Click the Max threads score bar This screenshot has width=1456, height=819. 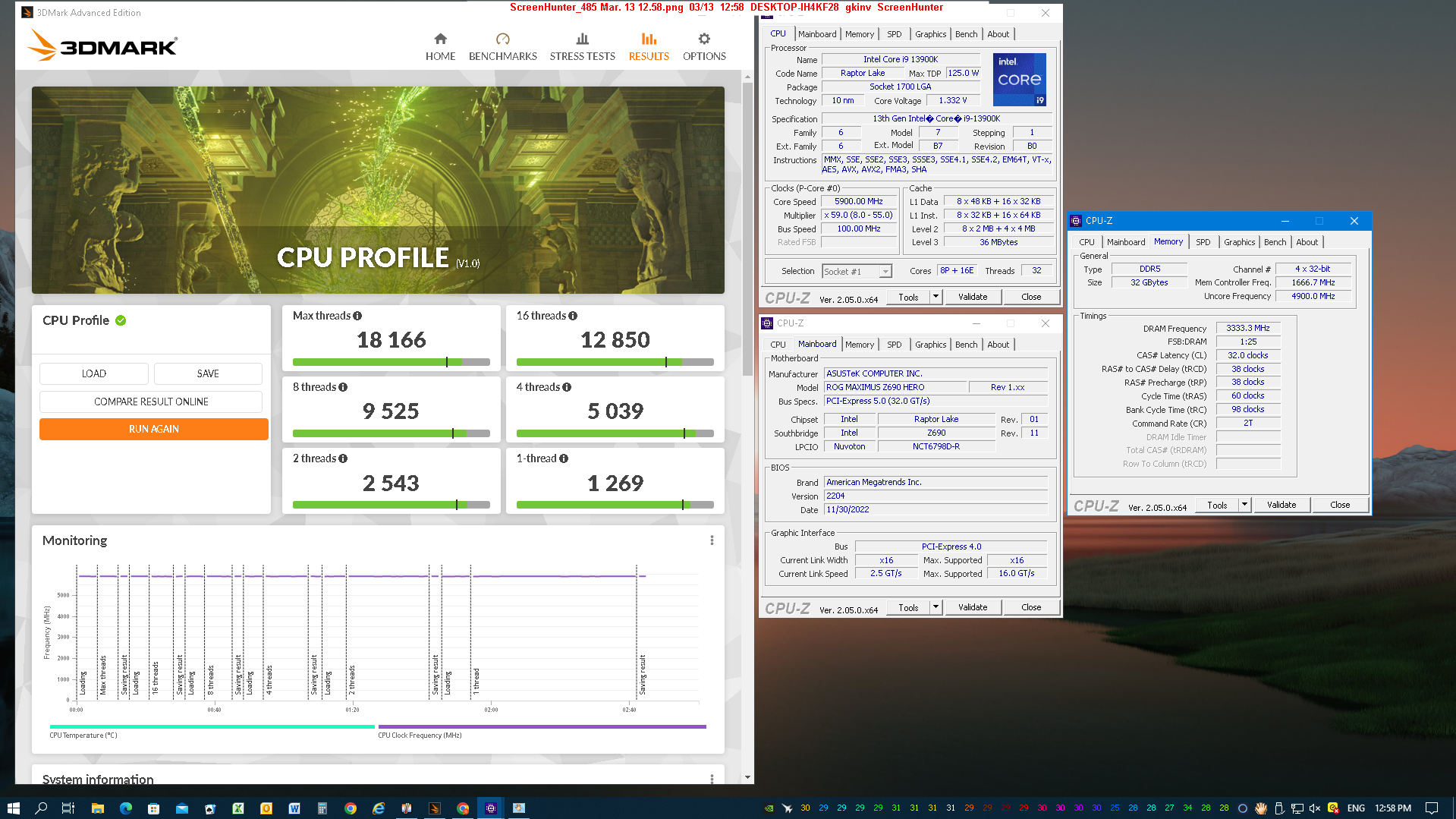pos(392,362)
